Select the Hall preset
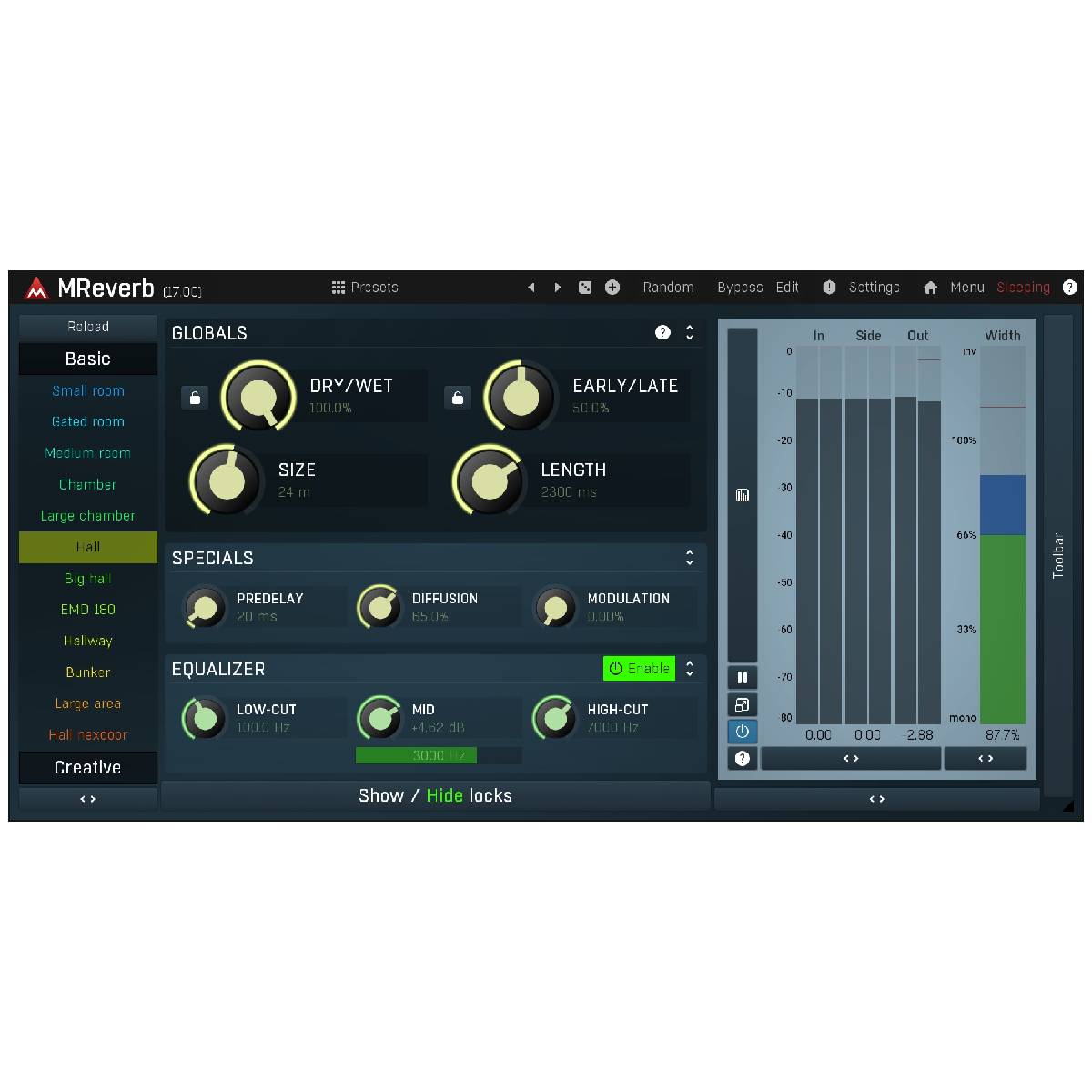This screenshot has height=1092, width=1092. [88, 547]
